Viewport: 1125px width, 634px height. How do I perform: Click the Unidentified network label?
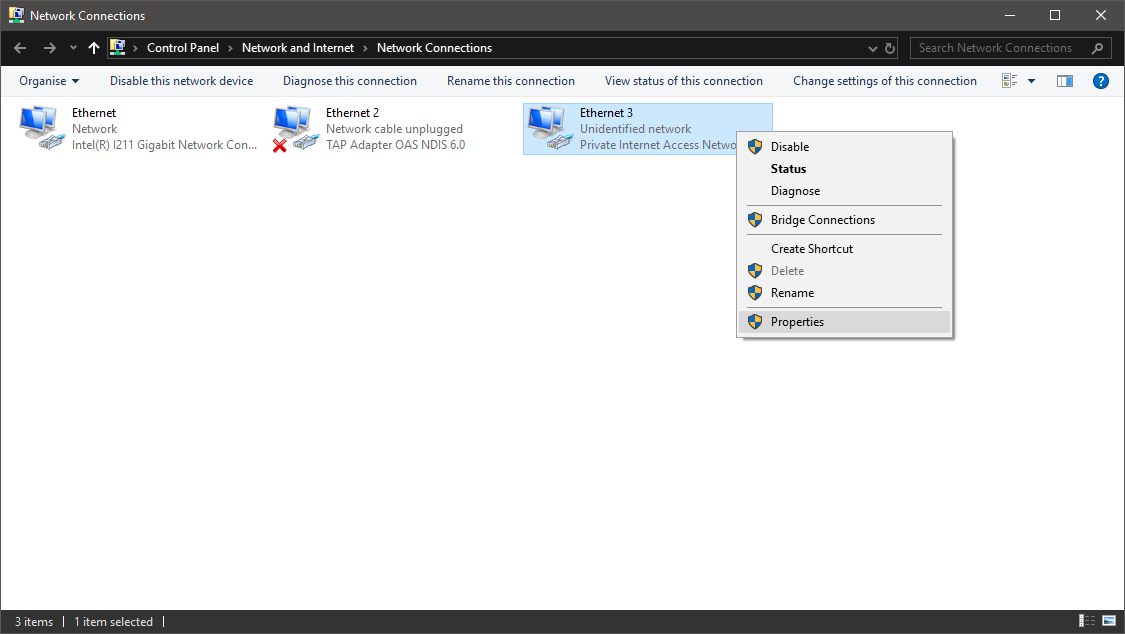(x=636, y=129)
